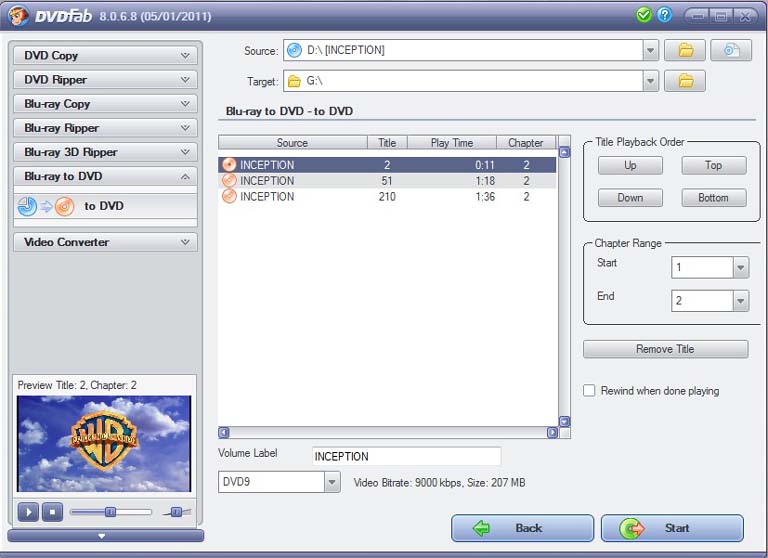
Task: Collapse the Blu-ray to DVD section
Action: pyautogui.click(x=105, y=176)
